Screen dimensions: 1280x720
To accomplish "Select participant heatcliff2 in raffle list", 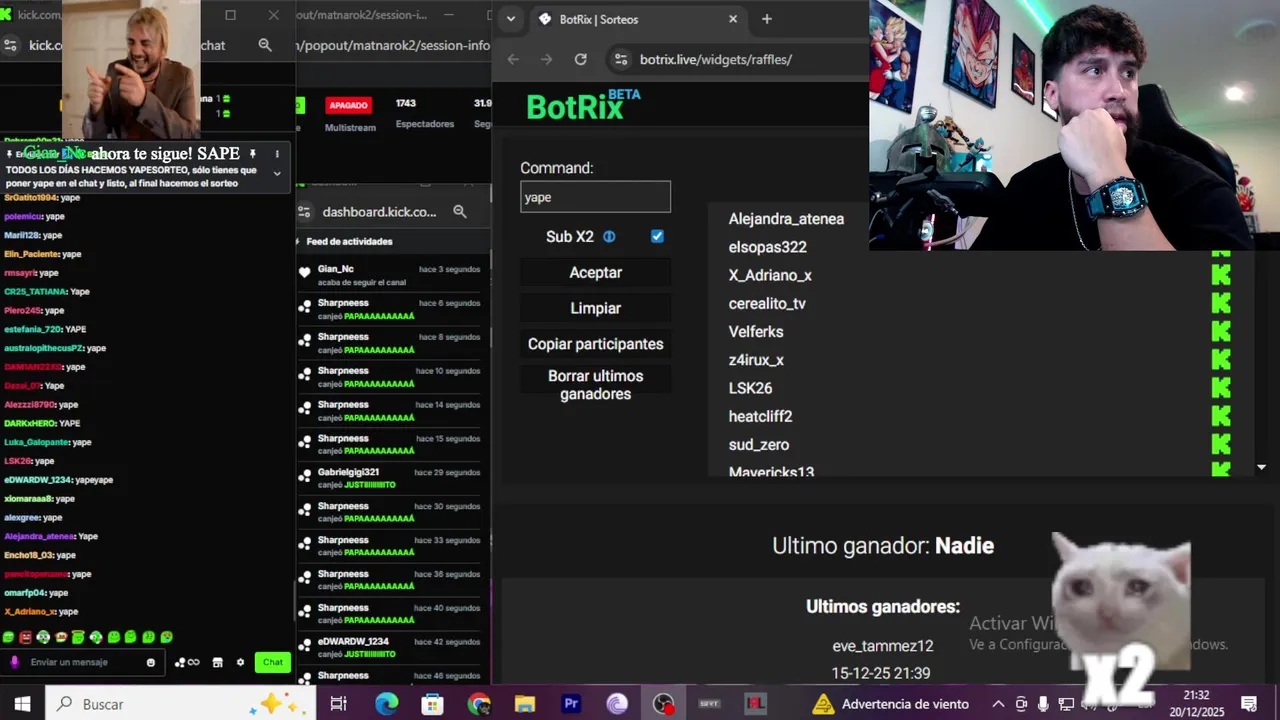I will (x=760, y=416).
